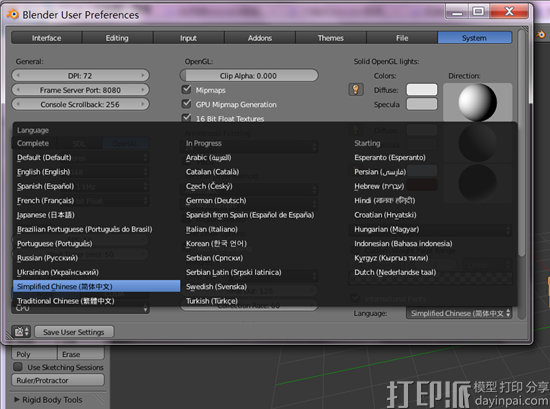
Task: Click the Erase button in tool panel
Action: click(x=81, y=354)
